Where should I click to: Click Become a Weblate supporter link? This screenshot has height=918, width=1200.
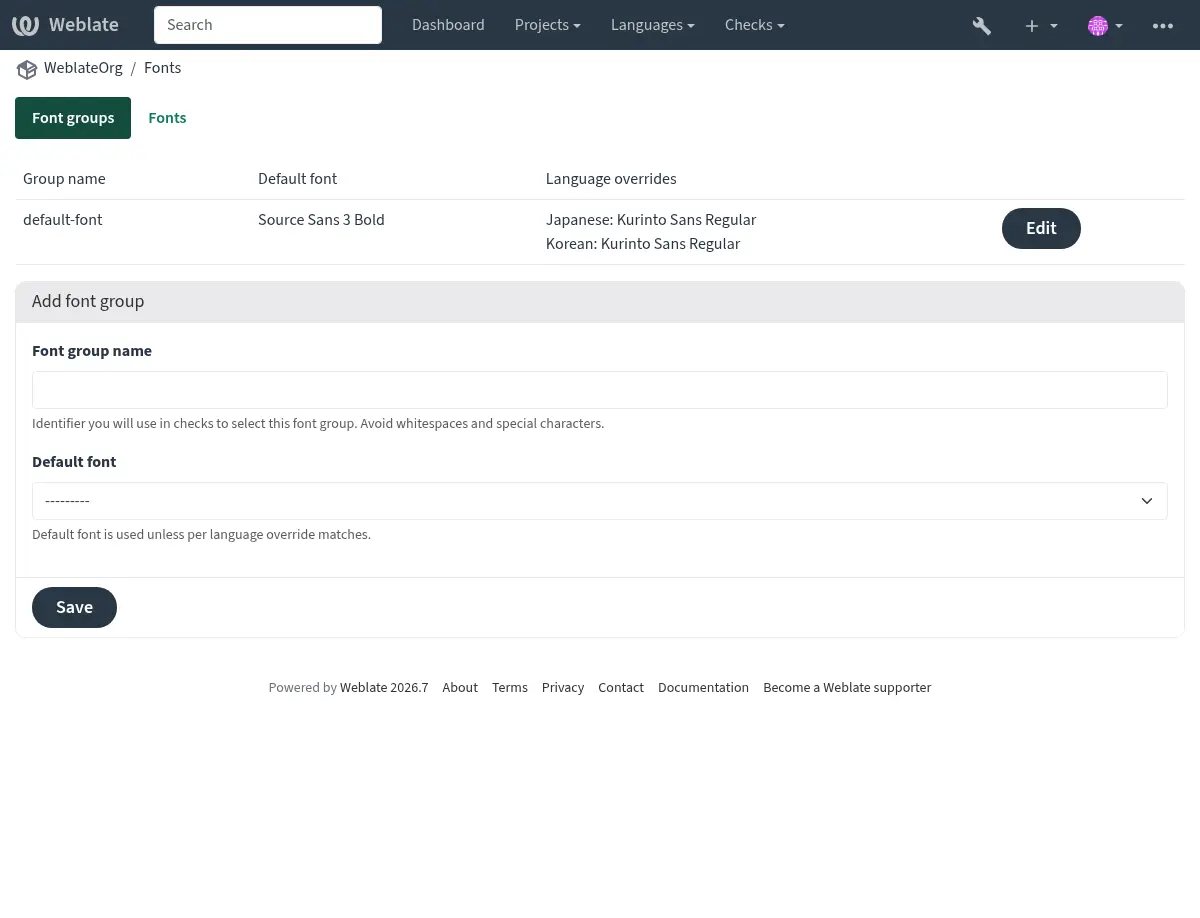[847, 688]
